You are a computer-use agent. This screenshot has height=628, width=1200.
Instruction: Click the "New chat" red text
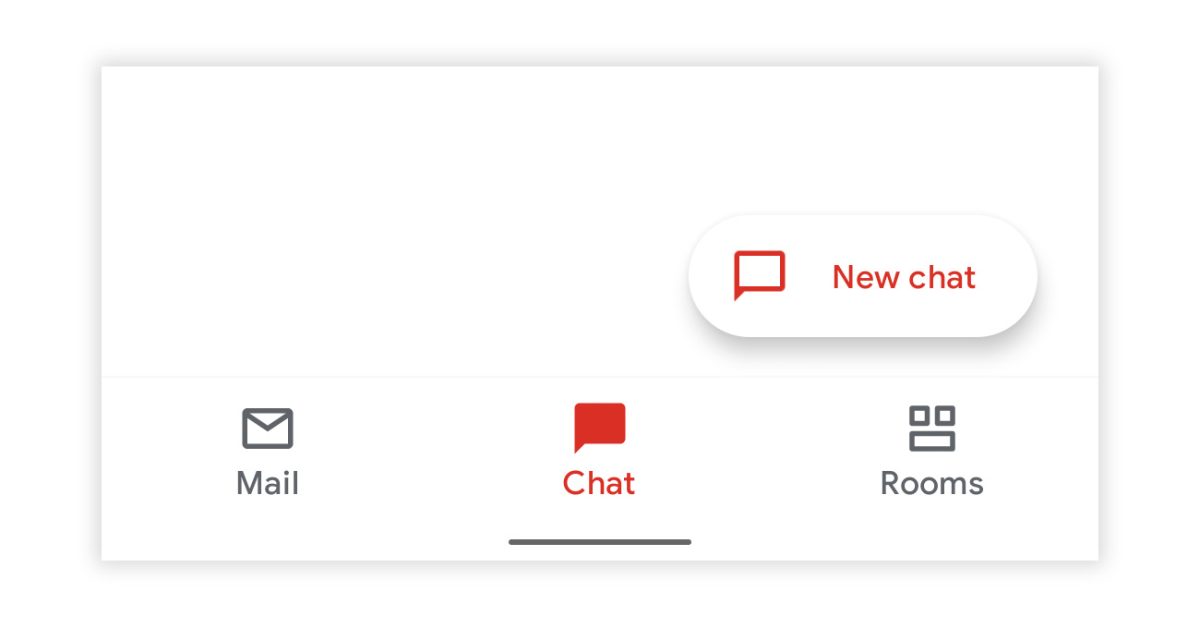(x=903, y=277)
